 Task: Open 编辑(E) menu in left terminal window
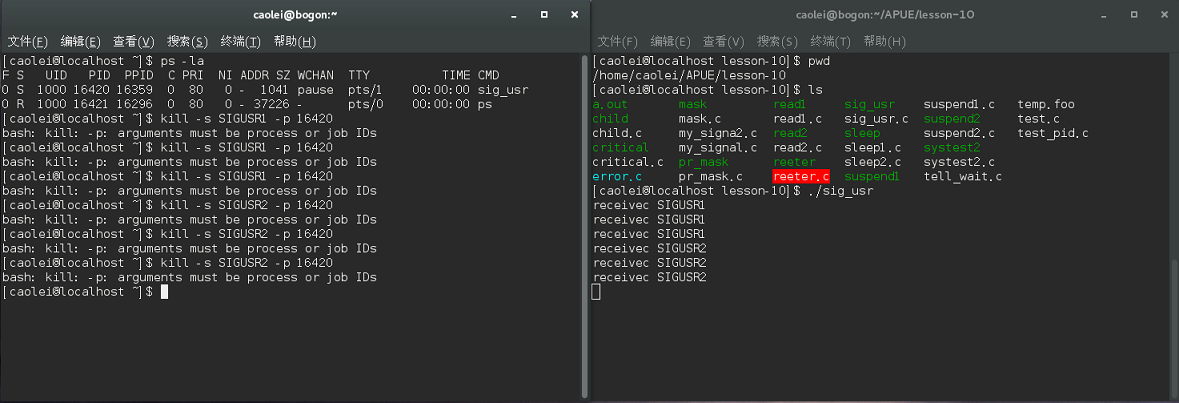[x=80, y=41]
